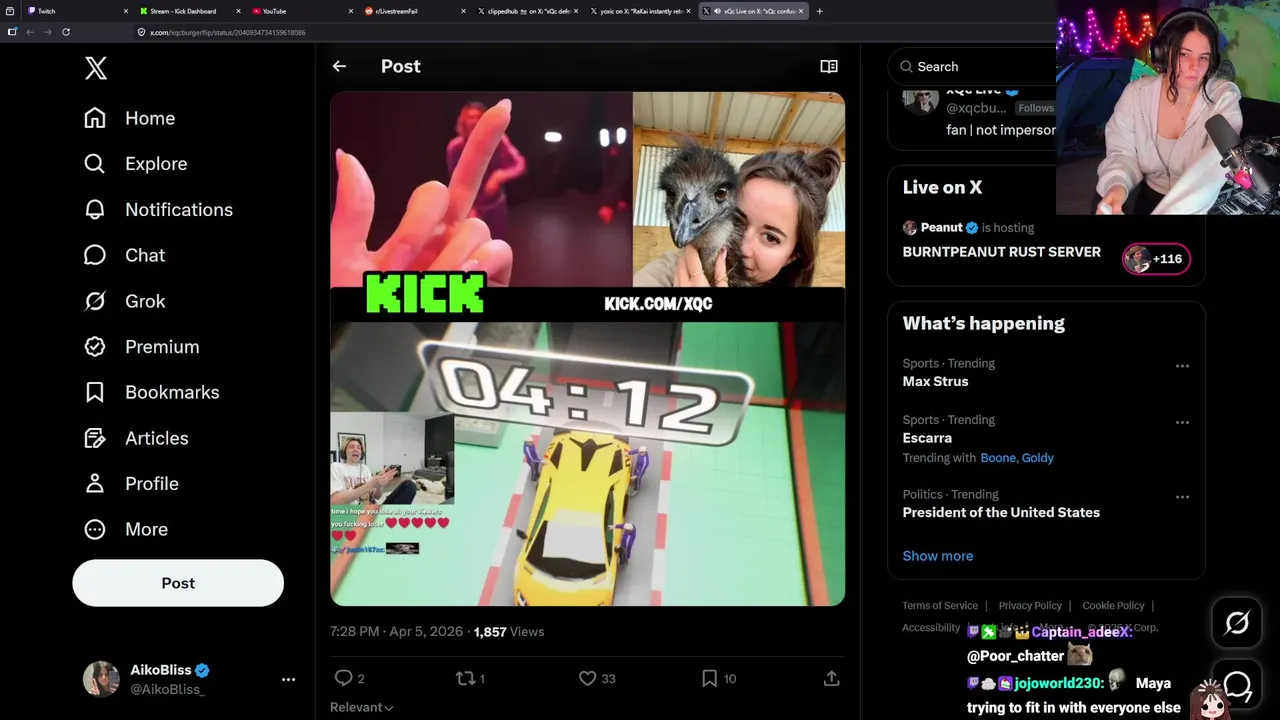Screen dimensions: 1280x720
Task: Click Show more under What's happening
Action: (937, 556)
